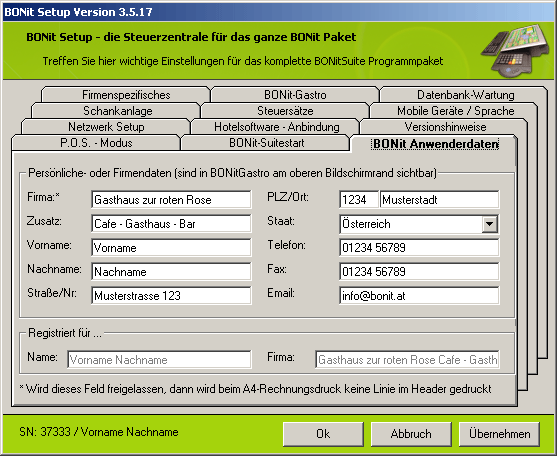Click the A4-Rechnungsdruck footnote text
557x456 pixels.
point(255,389)
